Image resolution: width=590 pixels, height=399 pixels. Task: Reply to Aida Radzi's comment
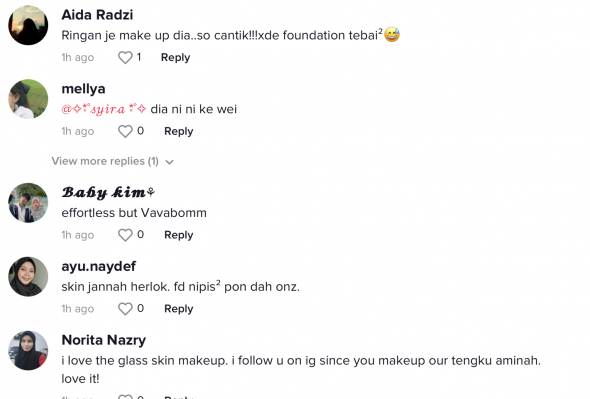[175, 58]
